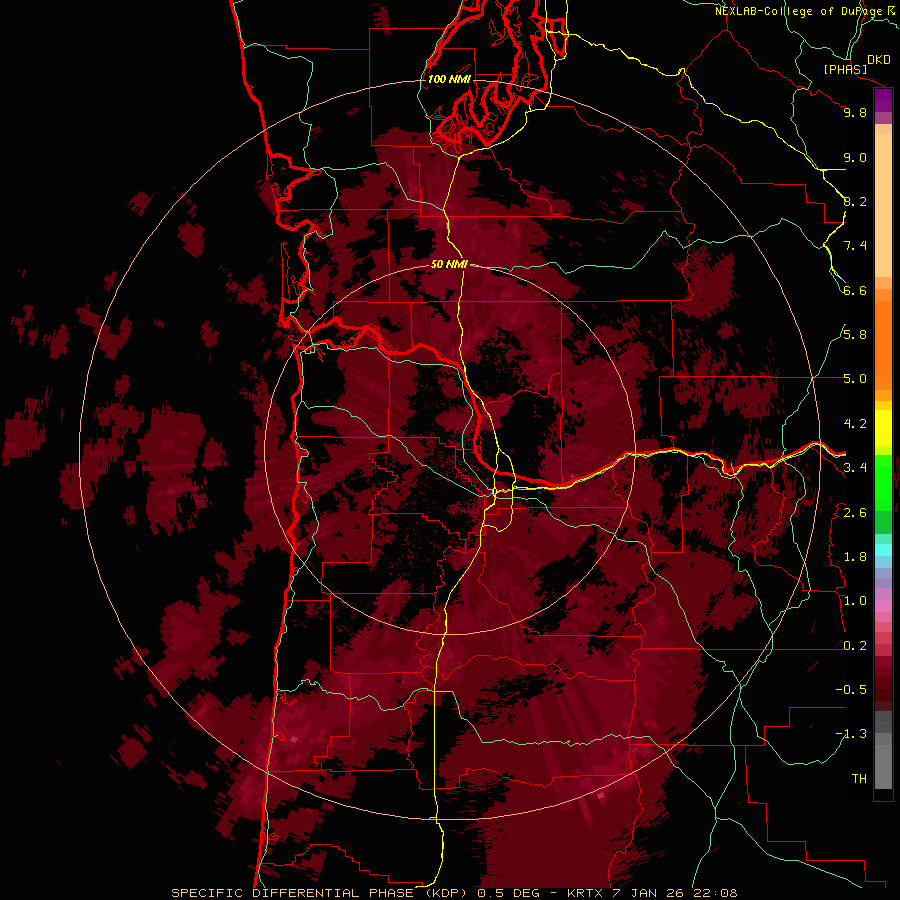
Task: Click the 1.8 value on the scale
Action: [x=855, y=557]
